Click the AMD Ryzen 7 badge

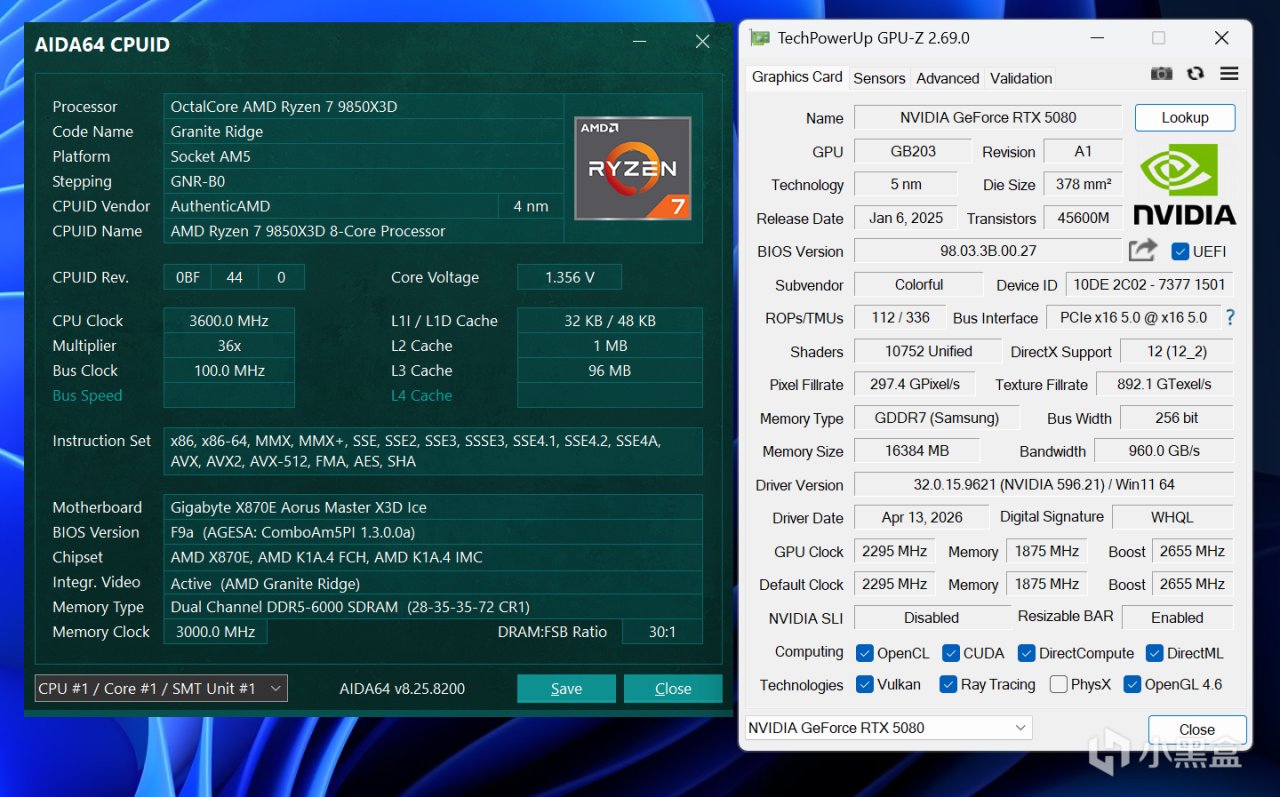[633, 168]
